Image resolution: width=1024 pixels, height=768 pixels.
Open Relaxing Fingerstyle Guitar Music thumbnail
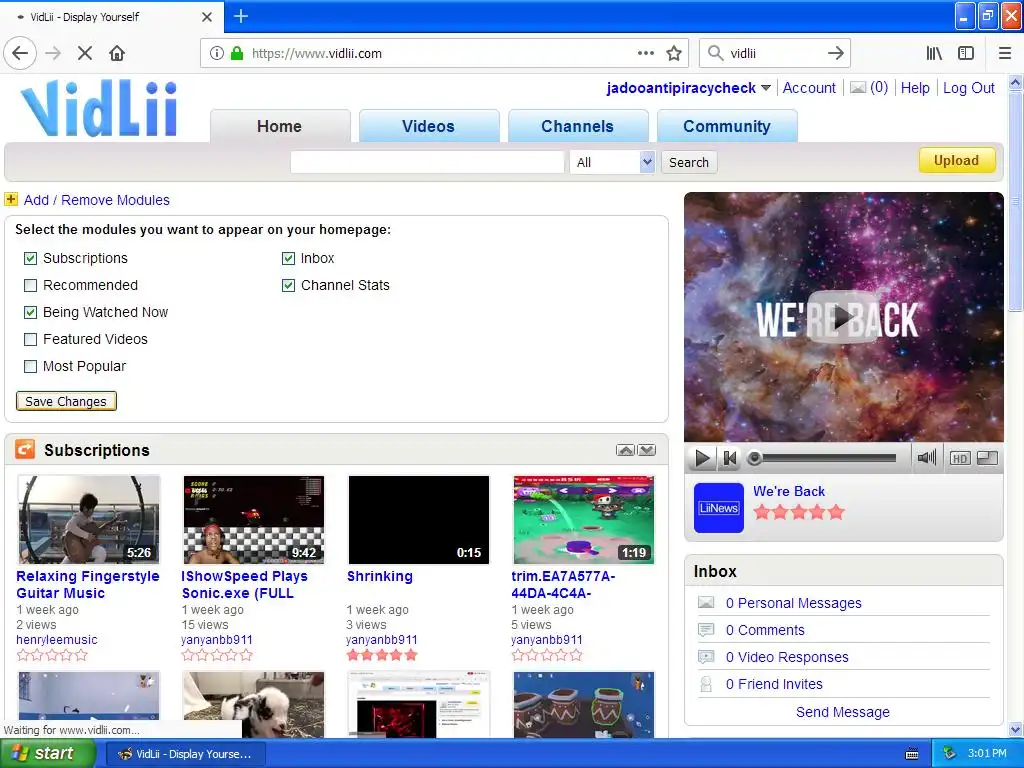89,520
